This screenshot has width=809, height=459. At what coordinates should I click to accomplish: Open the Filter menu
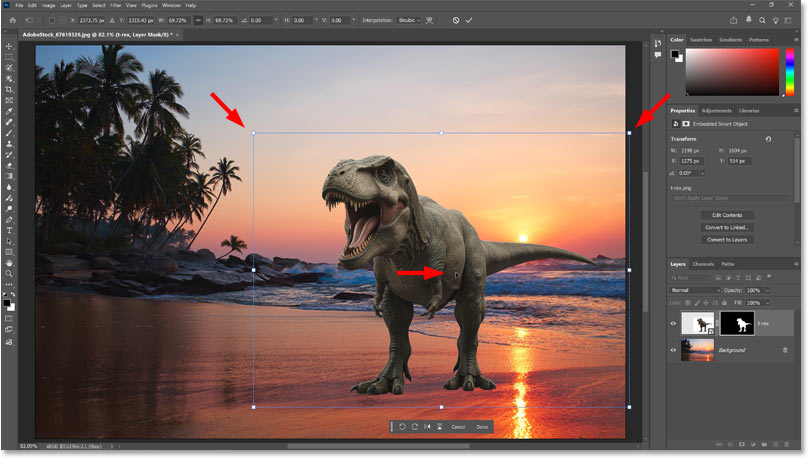(x=116, y=5)
